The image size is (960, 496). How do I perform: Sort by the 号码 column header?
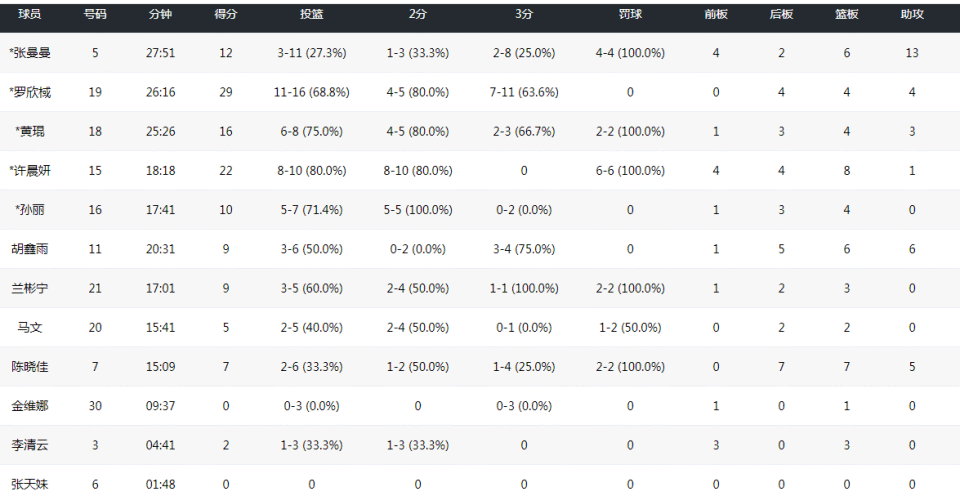[95, 16]
